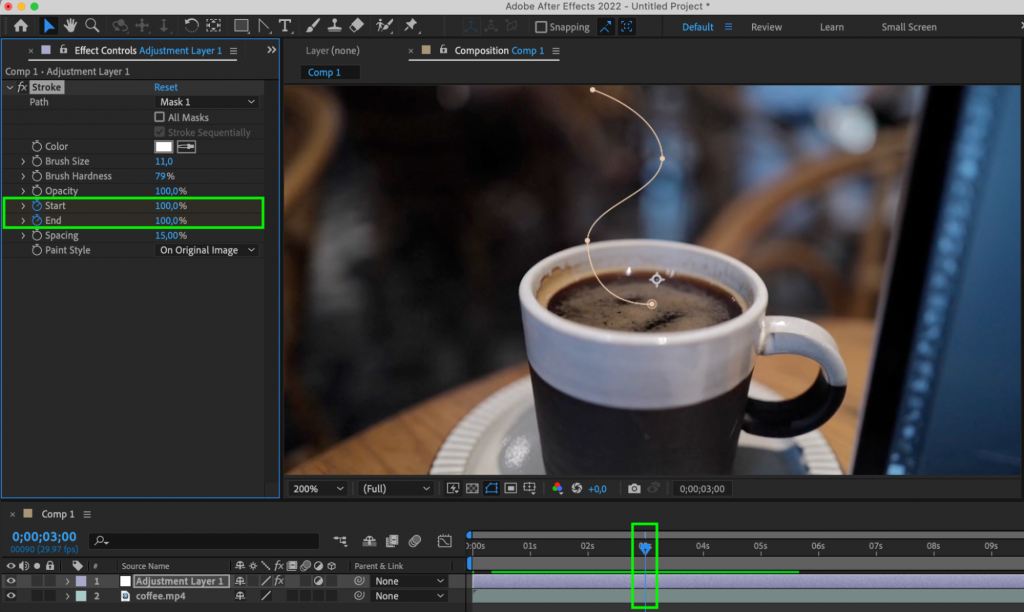
Task: Take a snapshot with the camera icon
Action: point(634,489)
